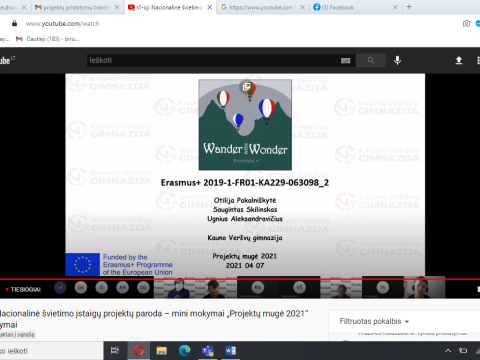This screenshot has width=480, height=360.
Task: Switch to the Google youtube.com search tab
Action: pos(261,7)
